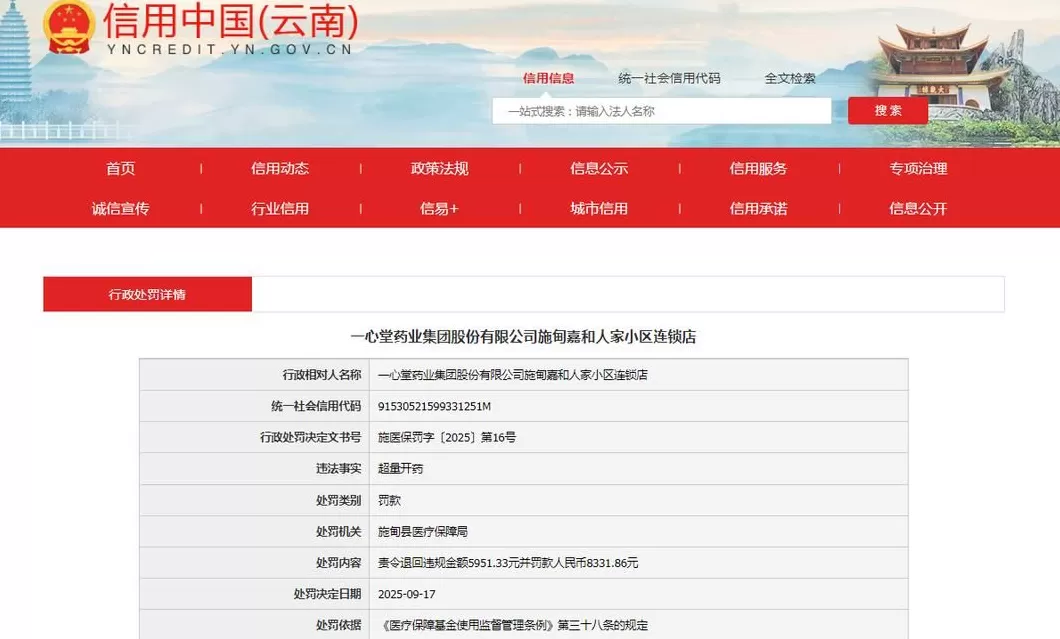Click the 统一社会信用代码 row label
Image resolution: width=1060 pixels, height=639 pixels.
316,406
